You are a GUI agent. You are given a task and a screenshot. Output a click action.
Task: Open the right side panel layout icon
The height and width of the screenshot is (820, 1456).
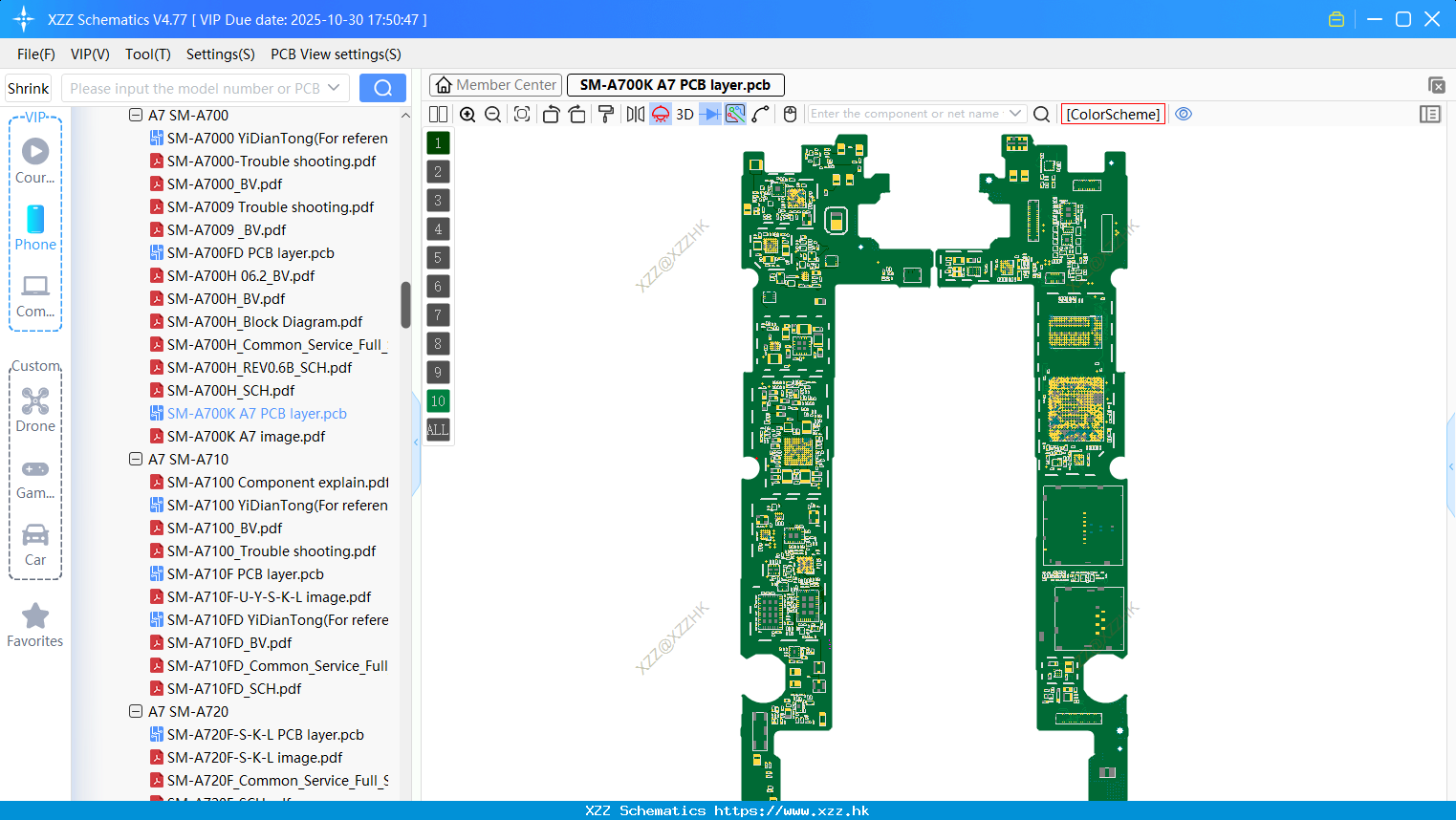(1430, 115)
